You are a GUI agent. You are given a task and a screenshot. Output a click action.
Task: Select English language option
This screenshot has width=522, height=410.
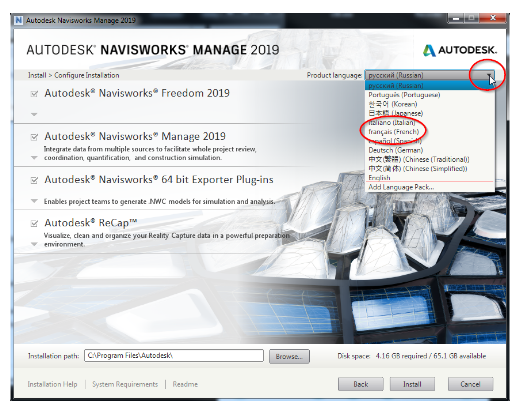(430, 178)
